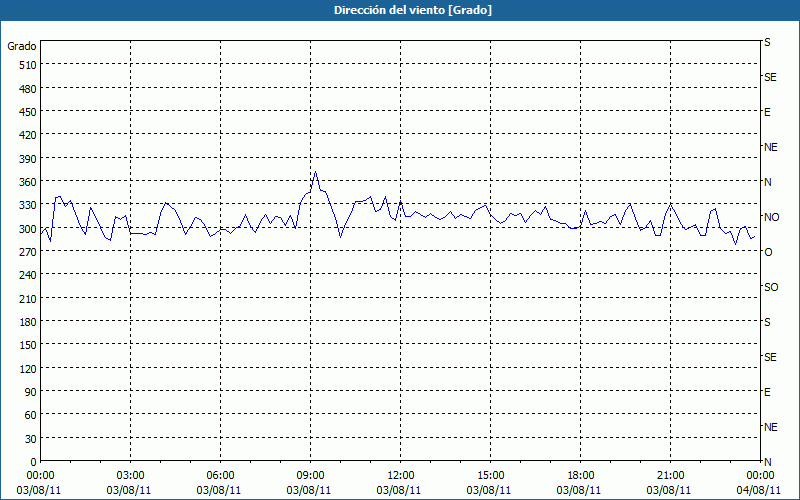
Task: Select the 90 y-axis label
Action: (x=31, y=392)
